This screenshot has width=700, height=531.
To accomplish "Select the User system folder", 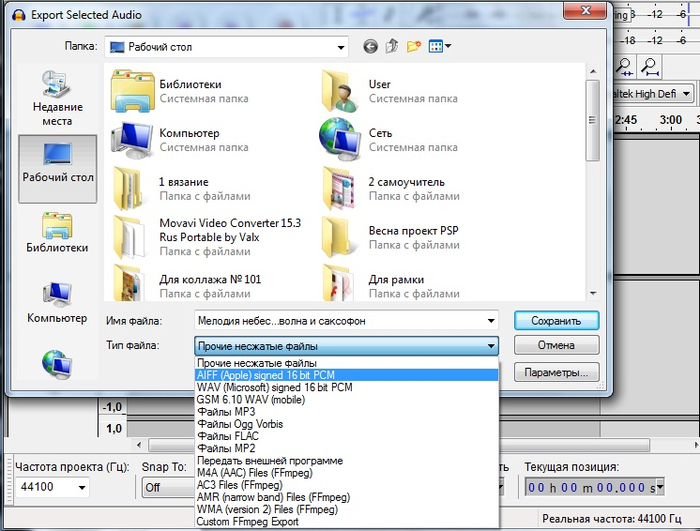I will click(x=390, y=91).
